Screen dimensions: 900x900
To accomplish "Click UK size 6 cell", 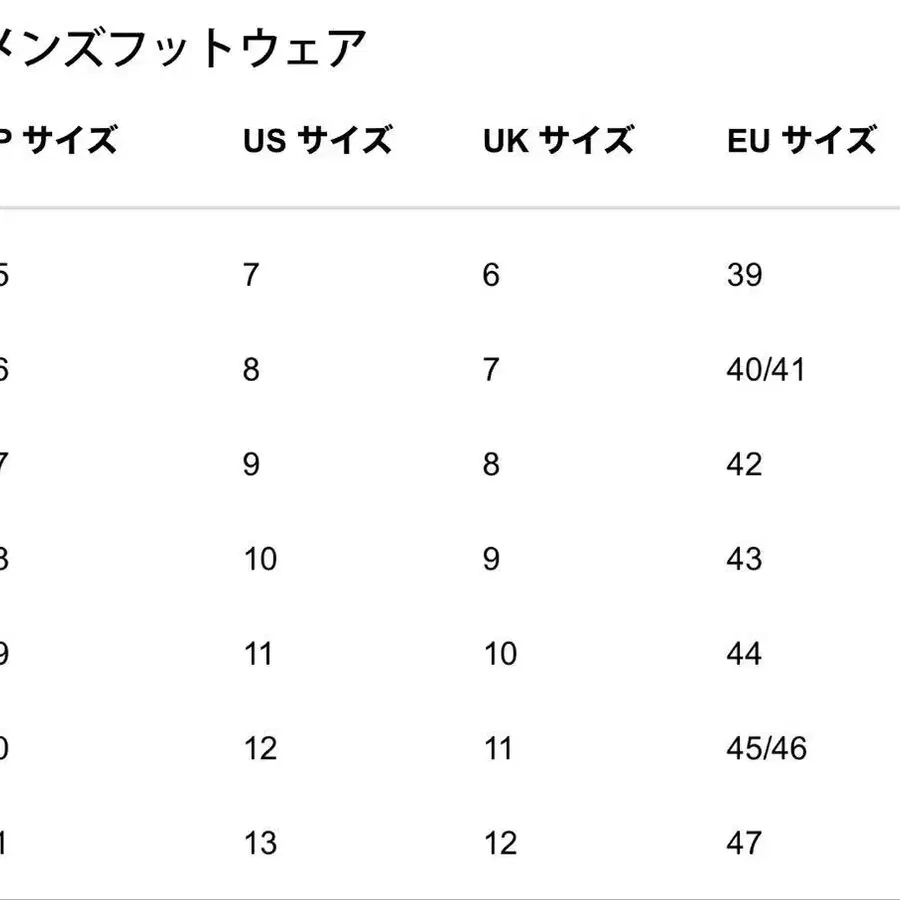I will pos(491,275).
